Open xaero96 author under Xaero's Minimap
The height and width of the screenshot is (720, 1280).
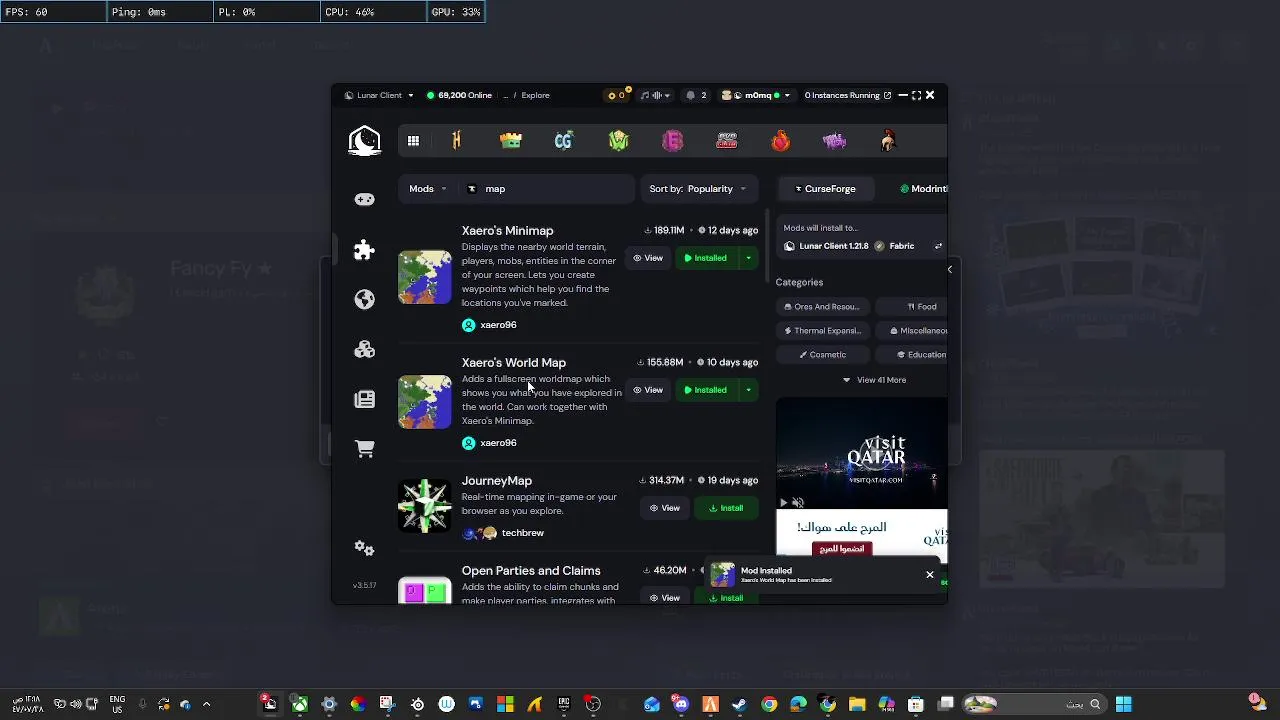point(489,325)
